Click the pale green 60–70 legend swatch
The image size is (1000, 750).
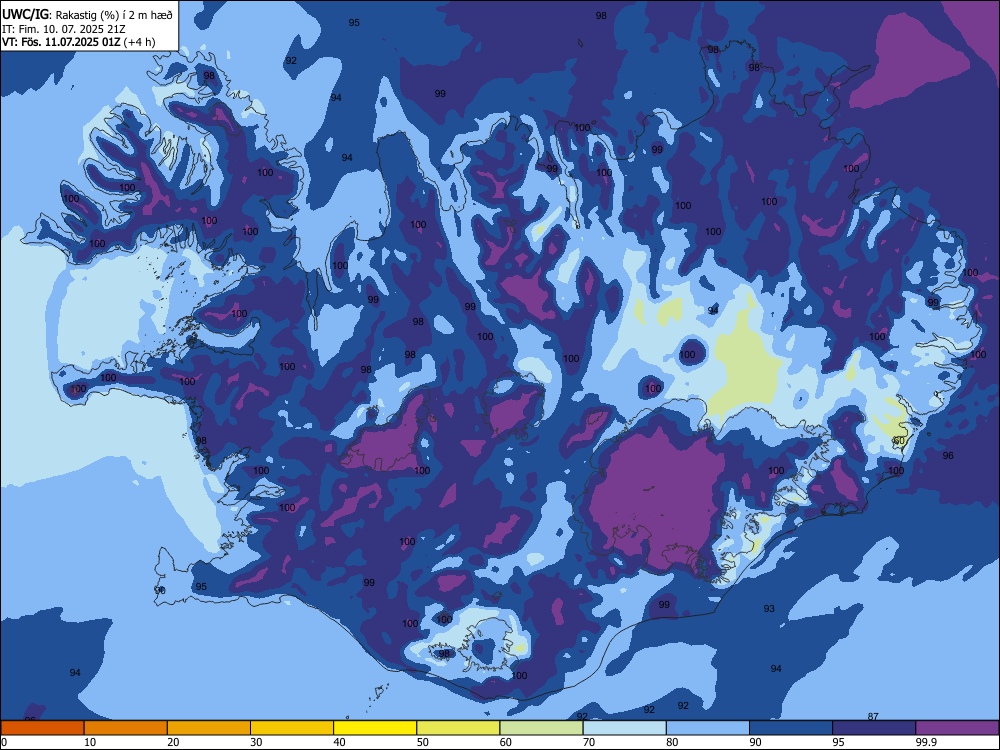click(541, 728)
